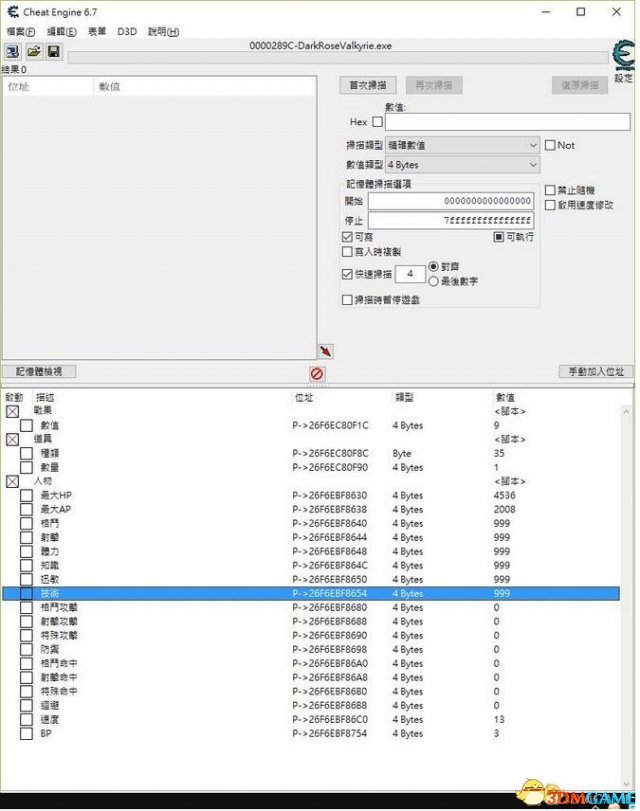The width and height of the screenshot is (640, 811).
Task: Click the 防禦 entry label
Action: 50,650
